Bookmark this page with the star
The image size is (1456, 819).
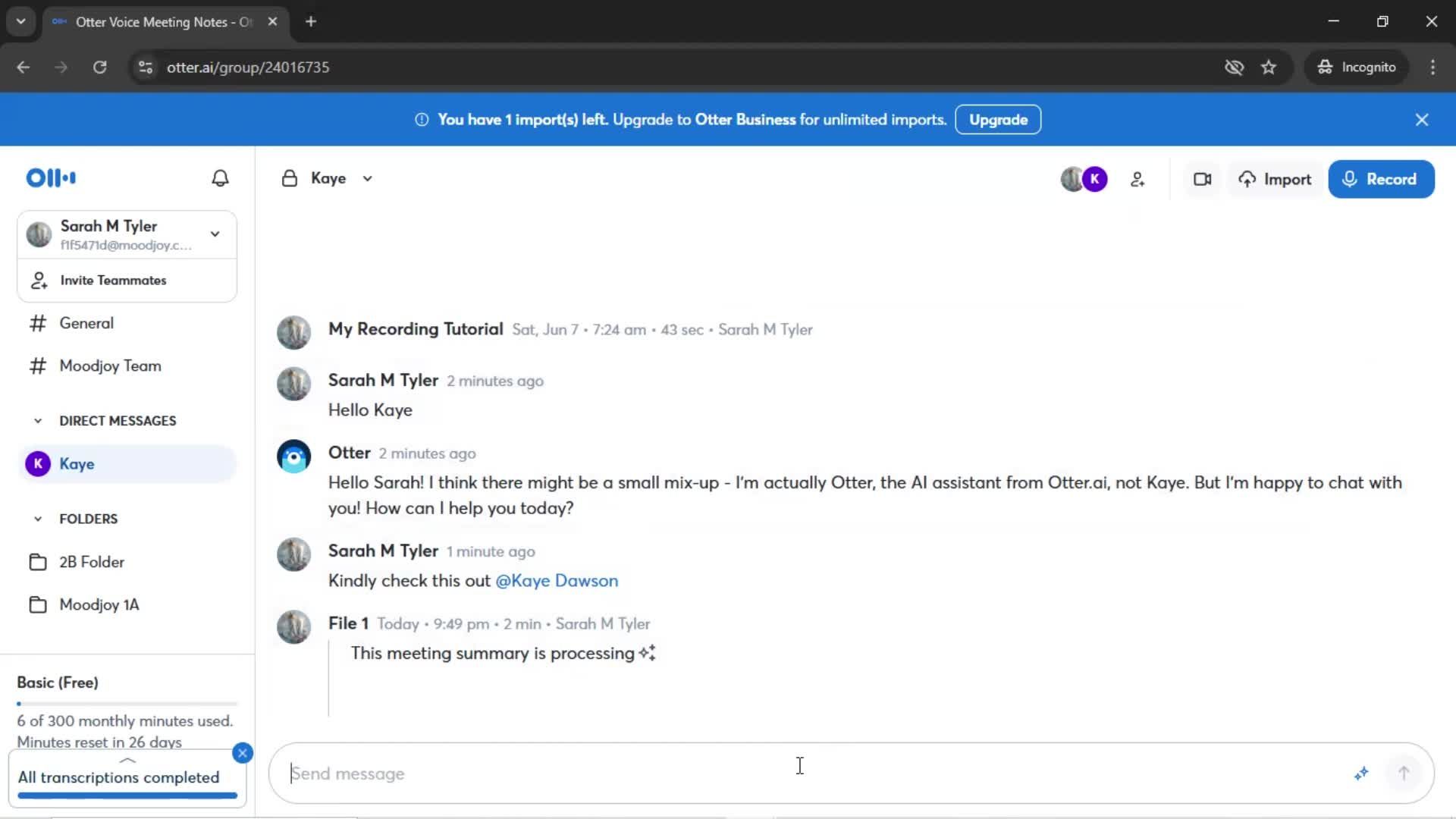[x=1269, y=67]
